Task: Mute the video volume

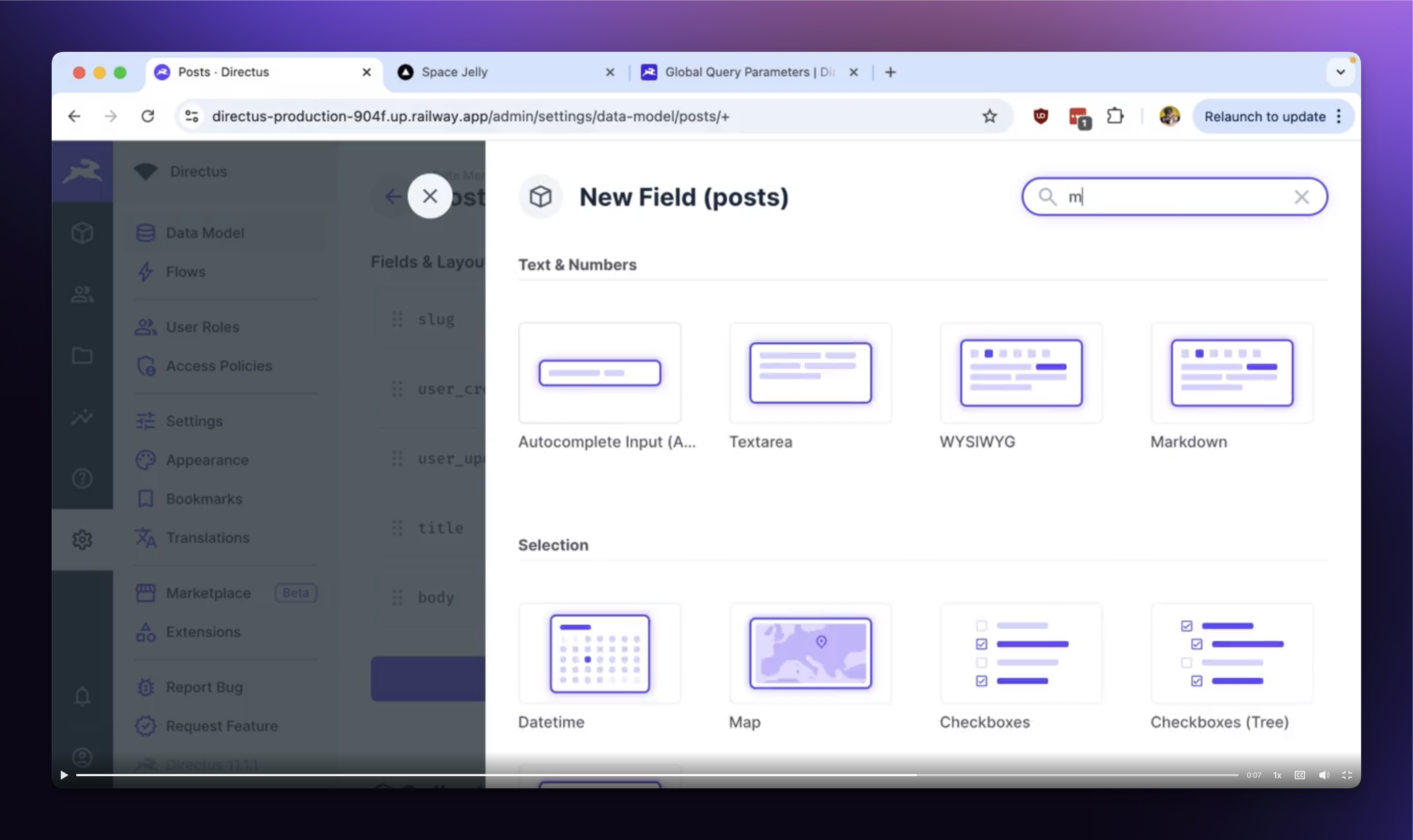Action: point(1323,775)
